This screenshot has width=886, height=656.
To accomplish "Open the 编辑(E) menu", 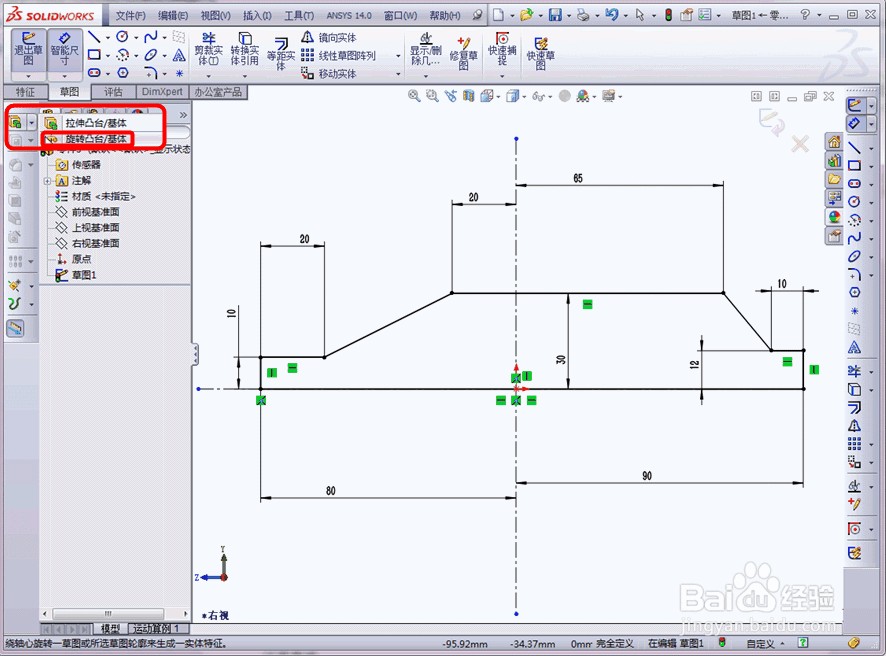I will 173,15.
